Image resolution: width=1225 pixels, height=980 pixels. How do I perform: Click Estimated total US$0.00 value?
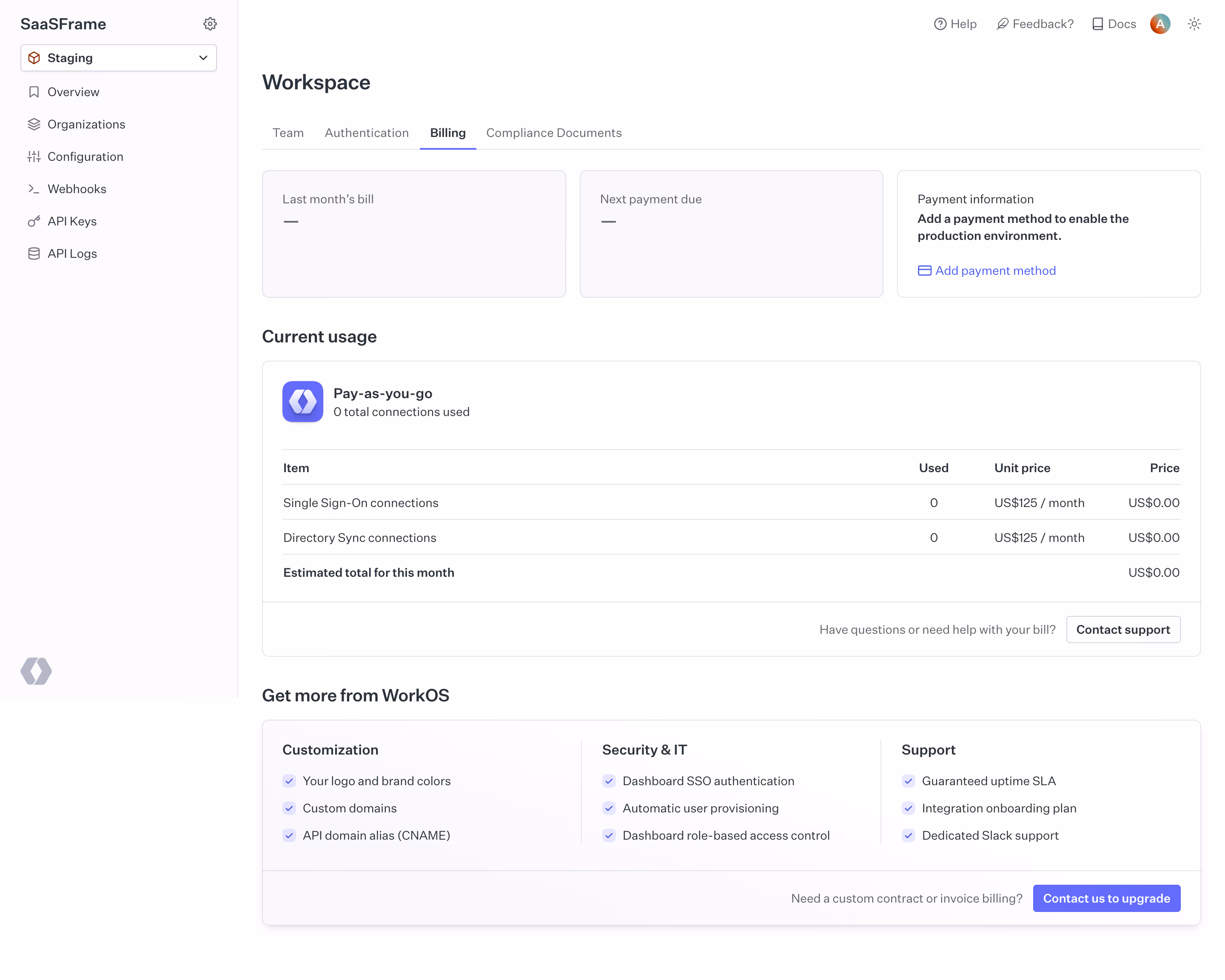[x=1154, y=573]
